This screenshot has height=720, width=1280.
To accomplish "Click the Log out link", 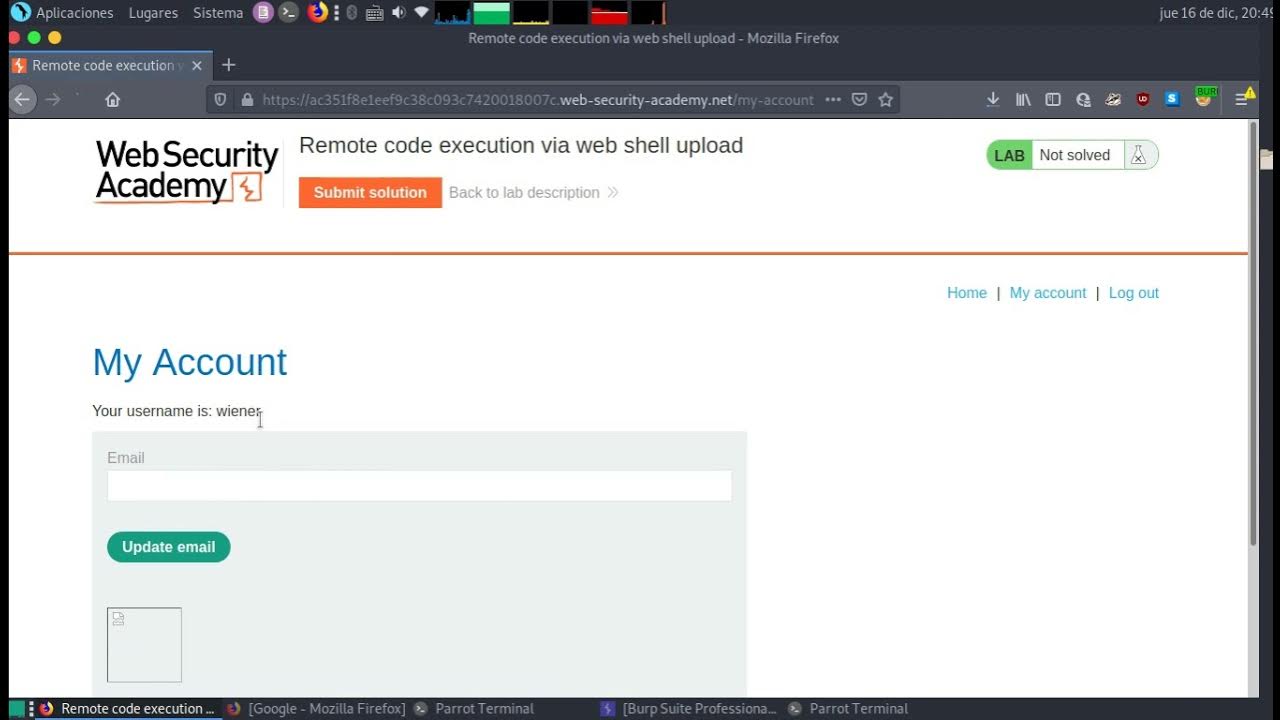I will pos(1134,293).
